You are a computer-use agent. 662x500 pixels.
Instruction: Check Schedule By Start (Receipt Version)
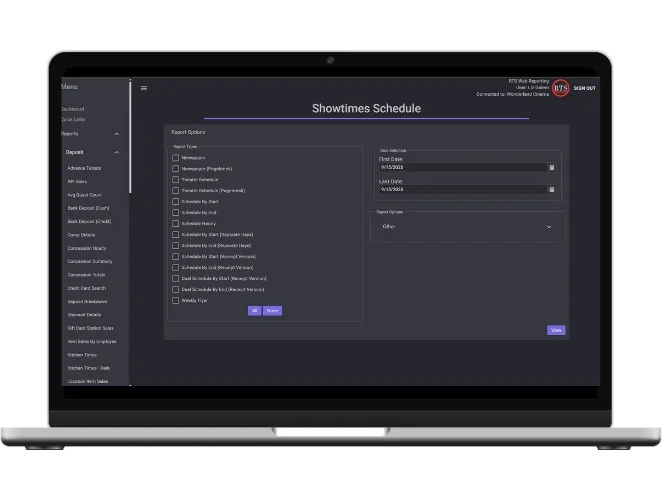coord(176,256)
